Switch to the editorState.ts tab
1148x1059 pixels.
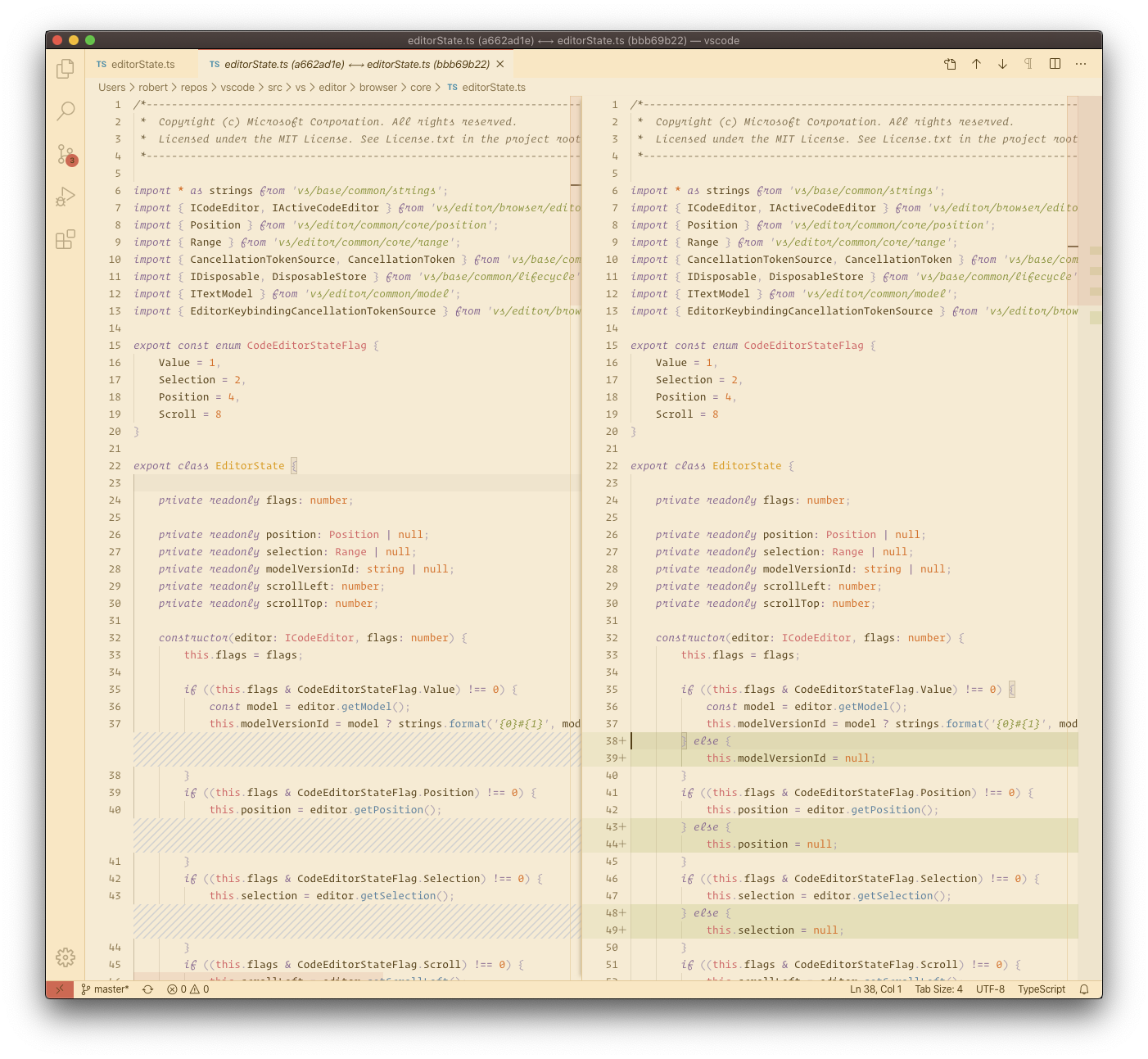(x=142, y=64)
